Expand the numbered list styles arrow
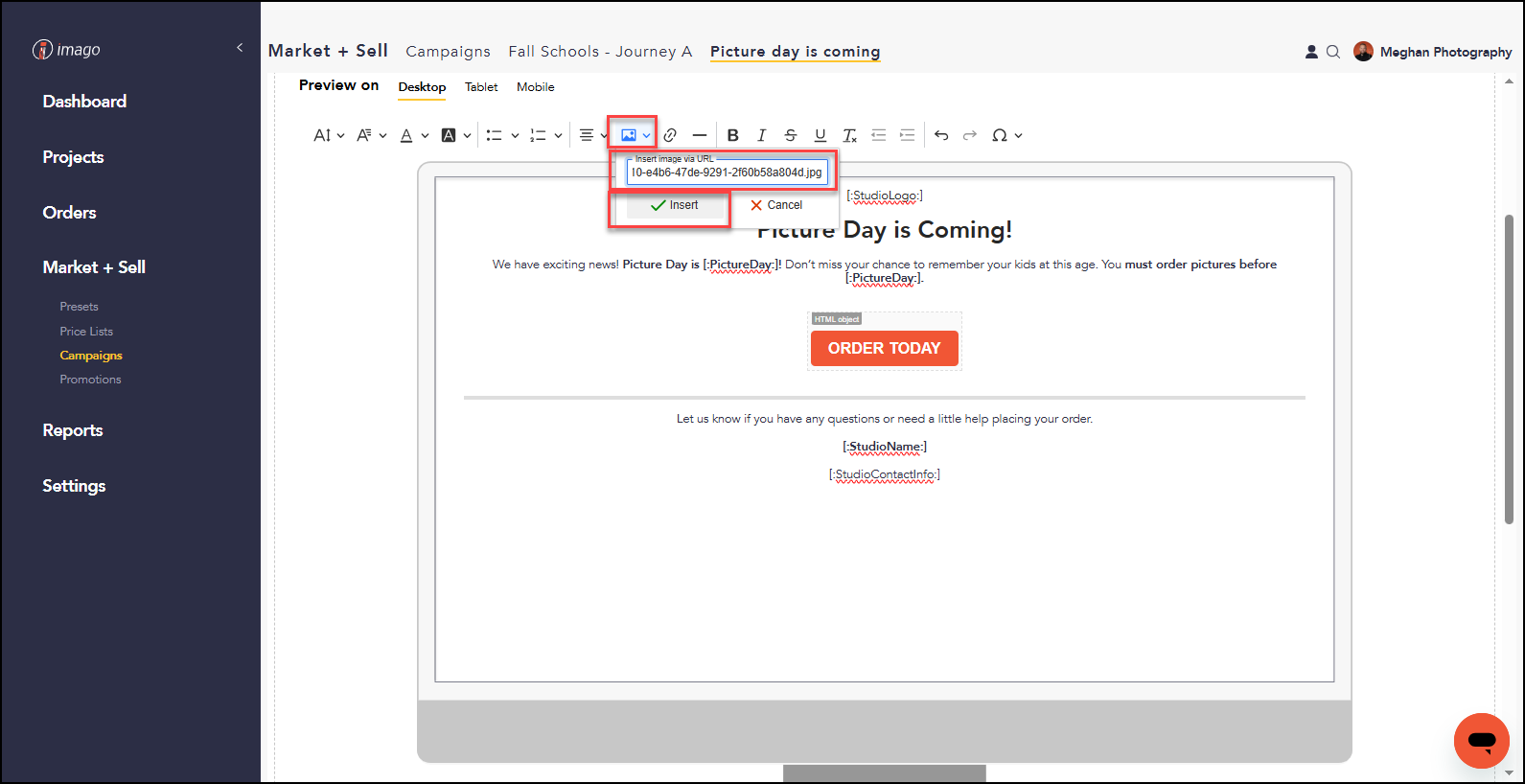This screenshot has width=1525, height=784. (x=558, y=136)
